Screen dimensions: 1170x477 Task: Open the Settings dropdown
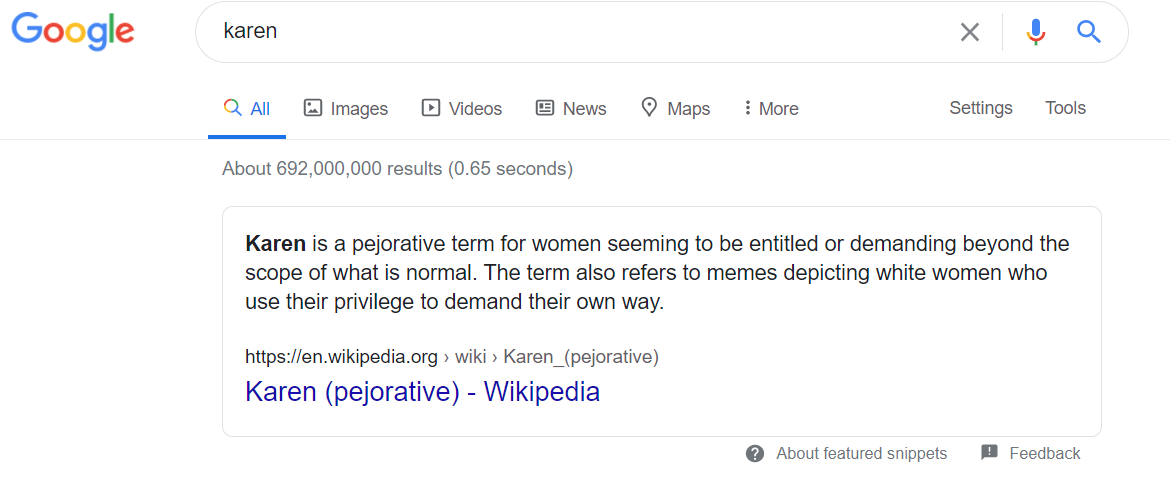coord(980,108)
